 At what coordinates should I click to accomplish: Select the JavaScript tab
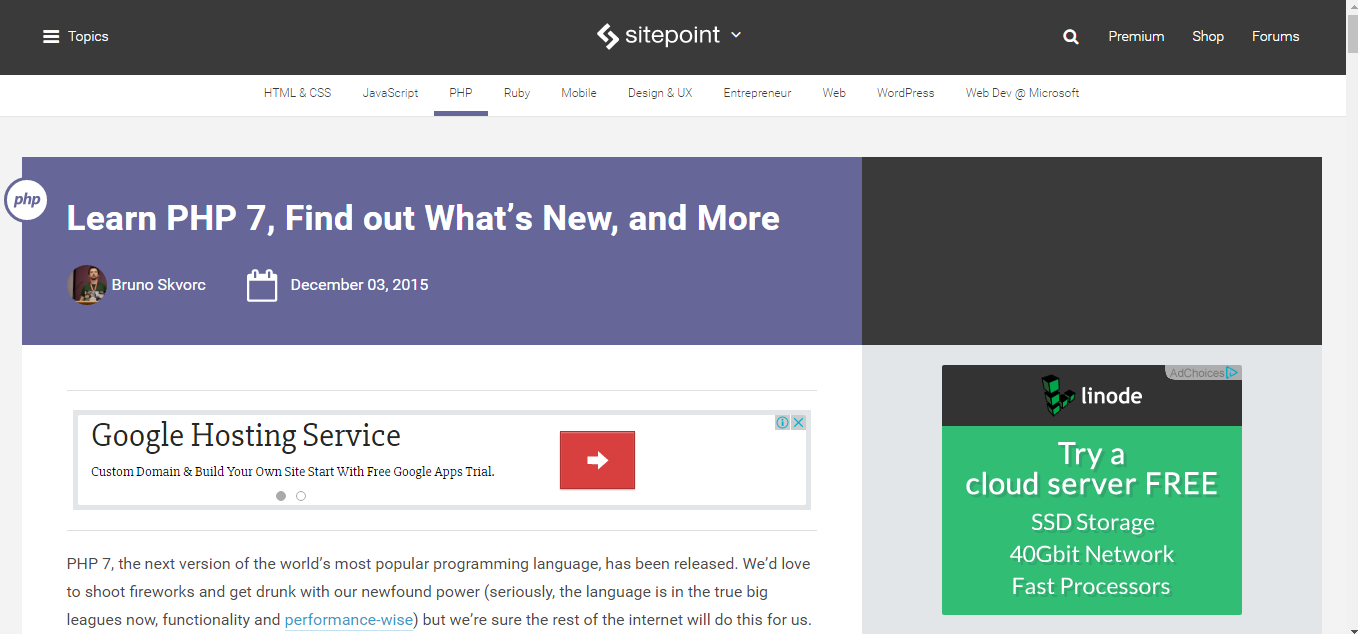[x=390, y=93]
